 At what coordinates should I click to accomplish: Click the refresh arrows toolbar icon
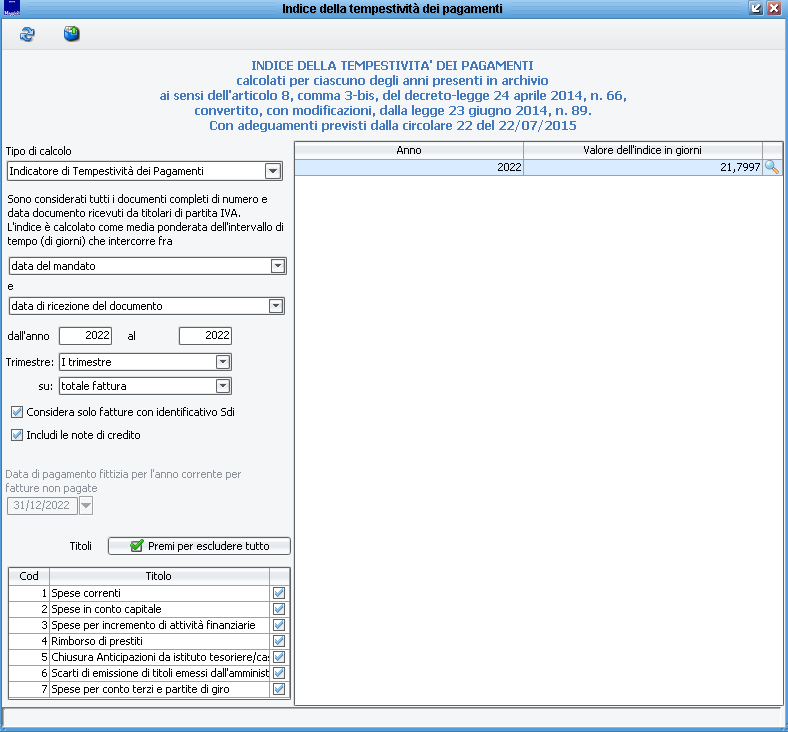[x=27, y=35]
